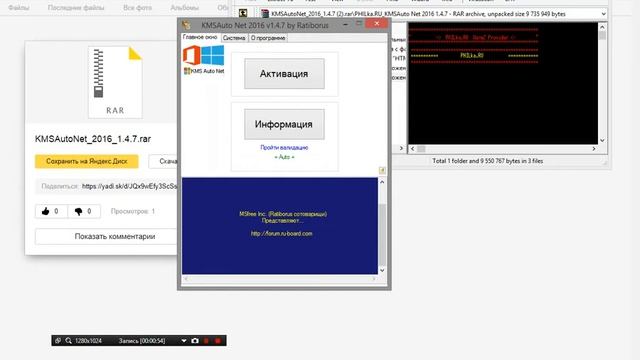The image size is (640, 360).
Task: Click the share link URL field
Action: (107, 186)
